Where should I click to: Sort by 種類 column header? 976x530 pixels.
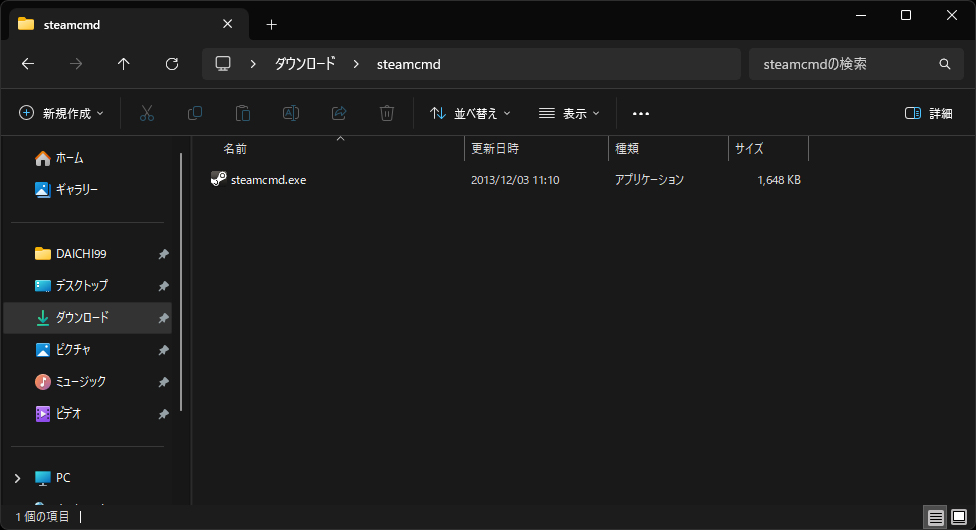click(627, 149)
